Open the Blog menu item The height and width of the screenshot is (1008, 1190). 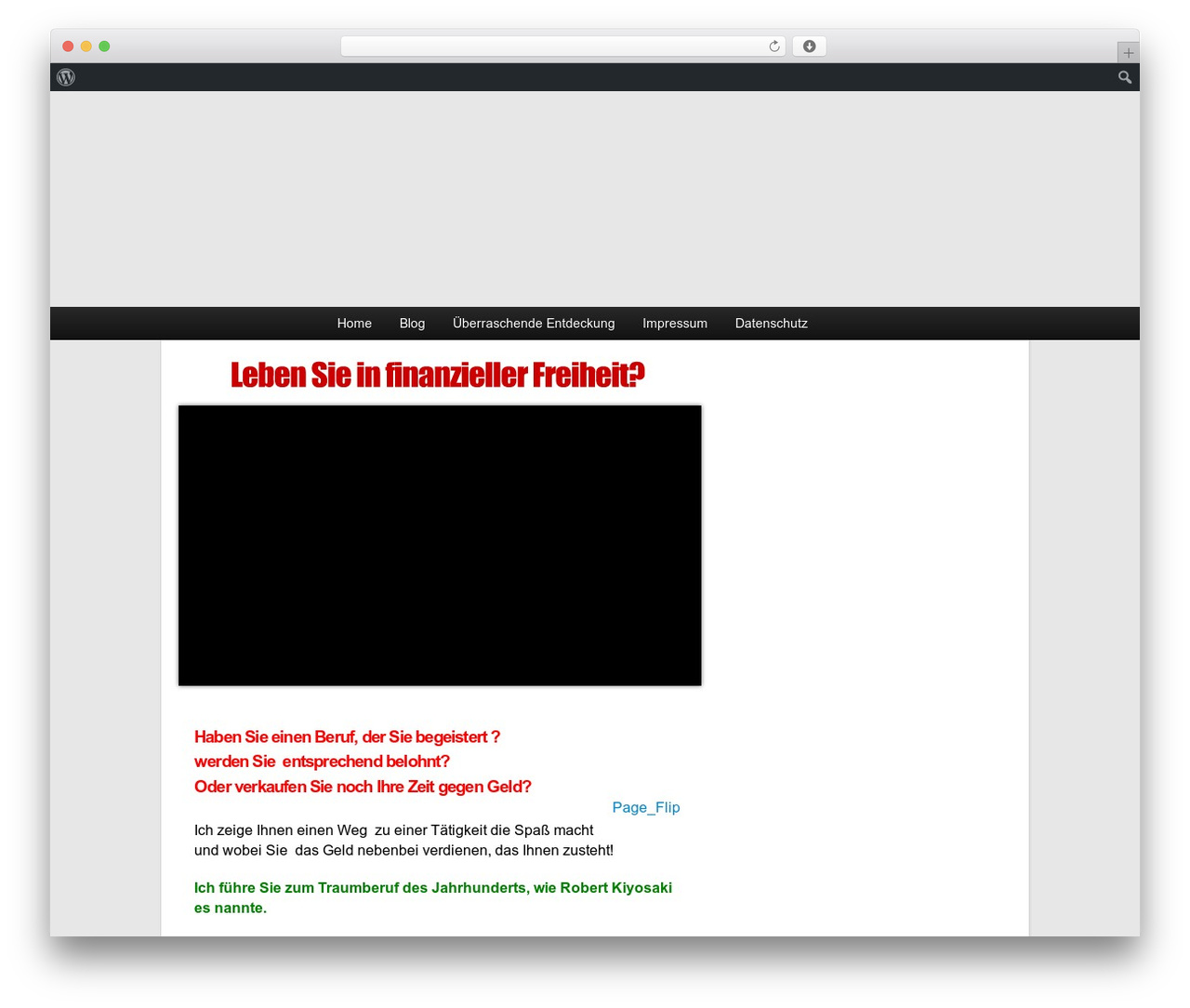(x=412, y=324)
